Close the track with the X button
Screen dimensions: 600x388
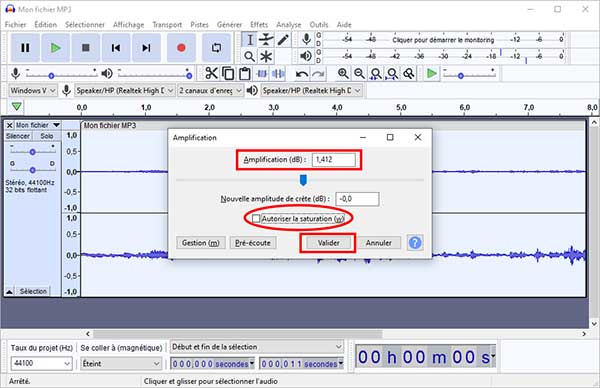10,125
